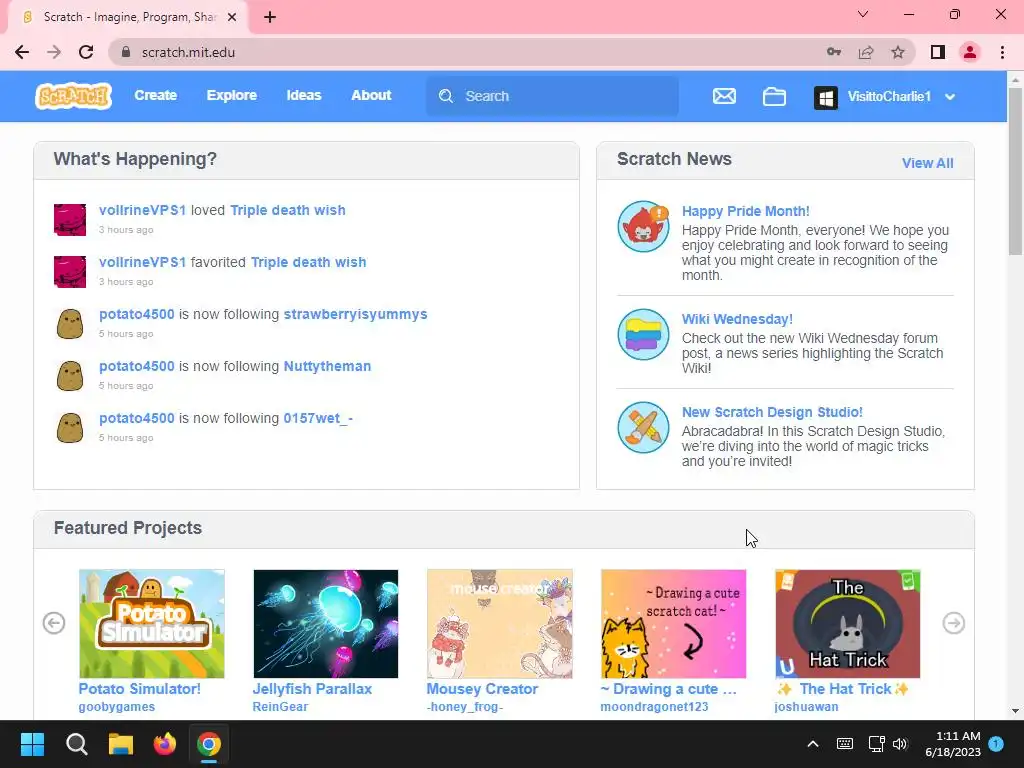Open strawberryisyummys profile link
Viewport: 1024px width, 768px height.
355,314
